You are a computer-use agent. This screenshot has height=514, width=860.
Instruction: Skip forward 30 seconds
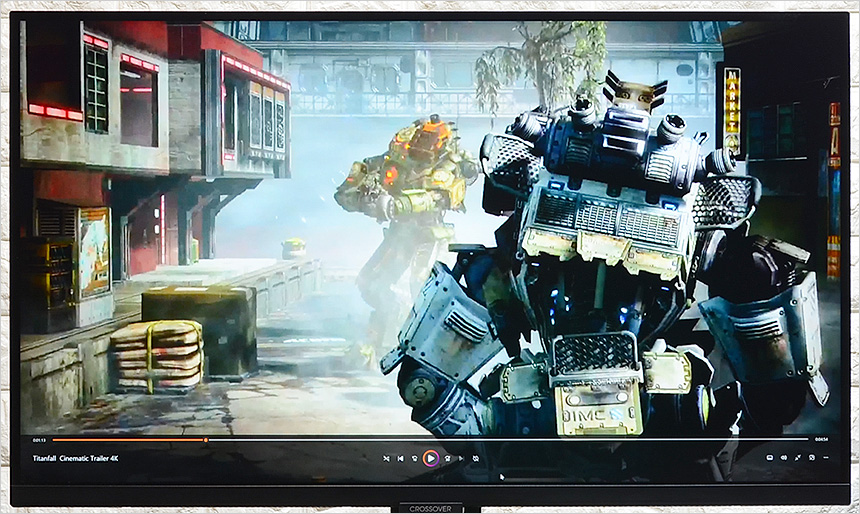[446, 458]
